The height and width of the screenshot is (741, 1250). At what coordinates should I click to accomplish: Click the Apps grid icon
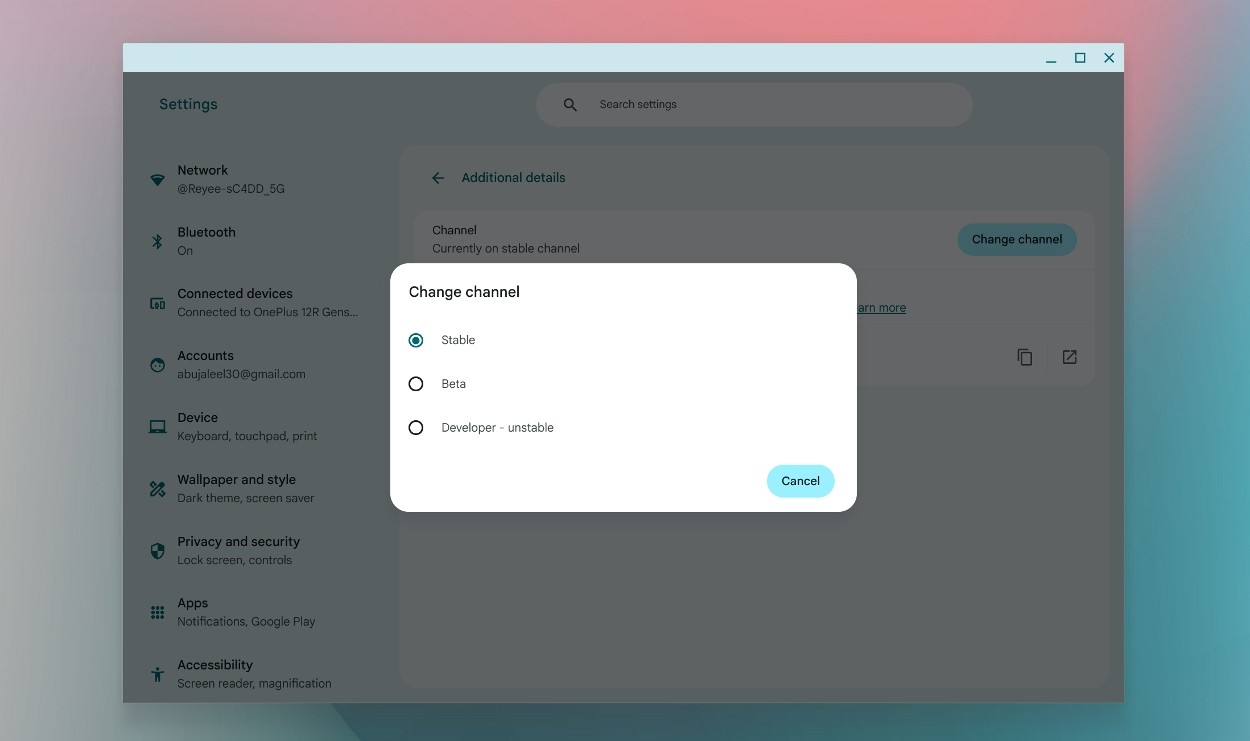click(157, 612)
